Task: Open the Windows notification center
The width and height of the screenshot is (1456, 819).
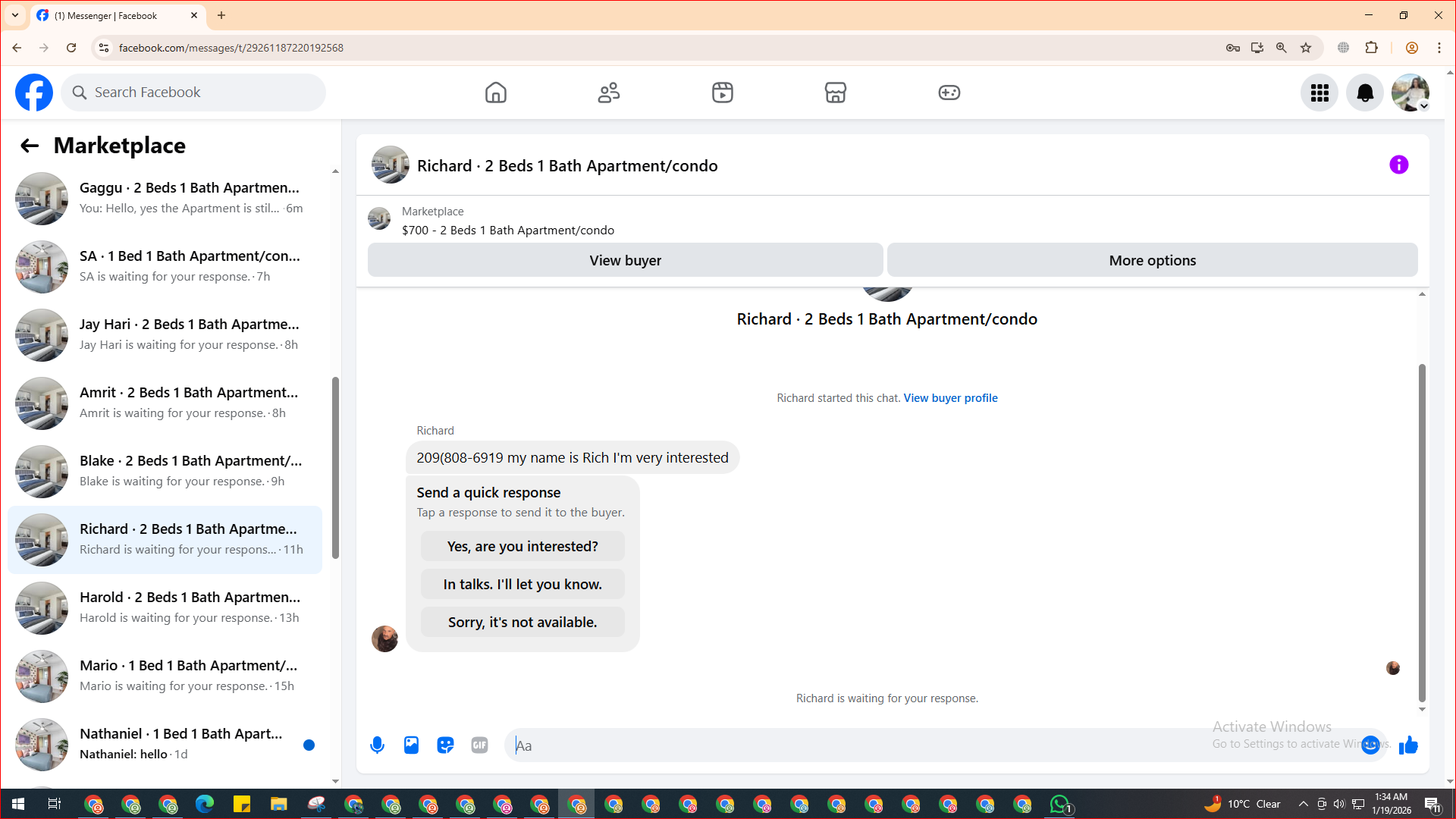Action: point(1432,804)
